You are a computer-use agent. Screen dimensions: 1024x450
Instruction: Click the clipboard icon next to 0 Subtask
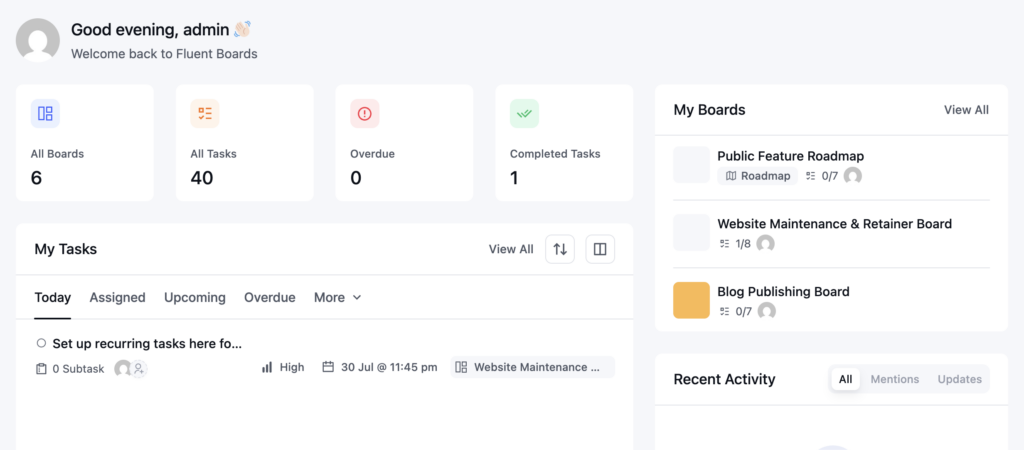coord(41,369)
